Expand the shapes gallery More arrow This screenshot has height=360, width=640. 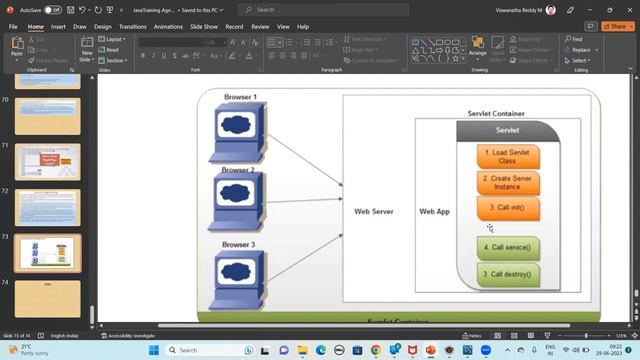tap(463, 59)
